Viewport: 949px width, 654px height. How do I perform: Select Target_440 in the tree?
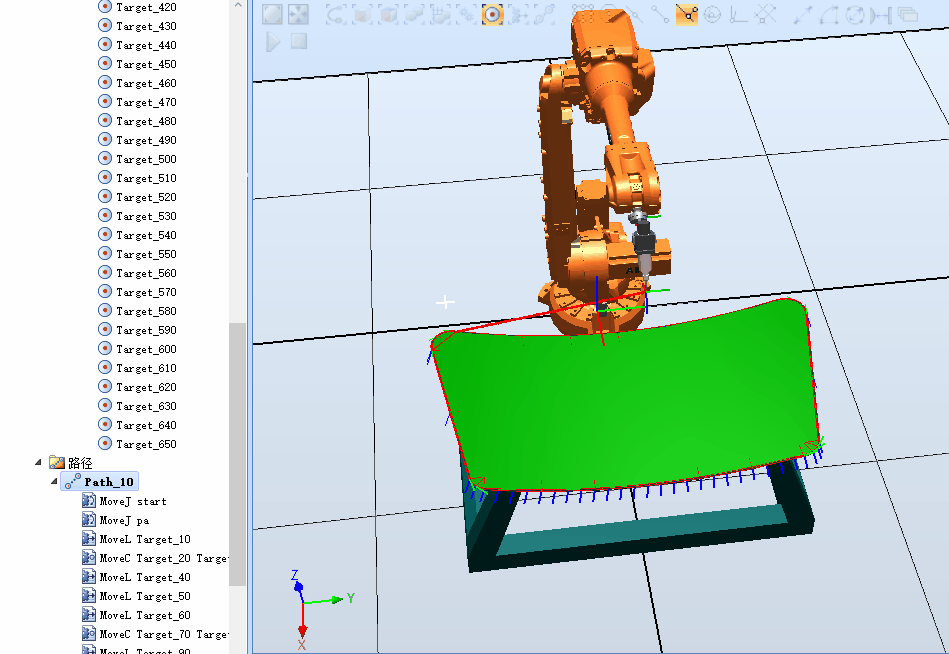[146, 45]
